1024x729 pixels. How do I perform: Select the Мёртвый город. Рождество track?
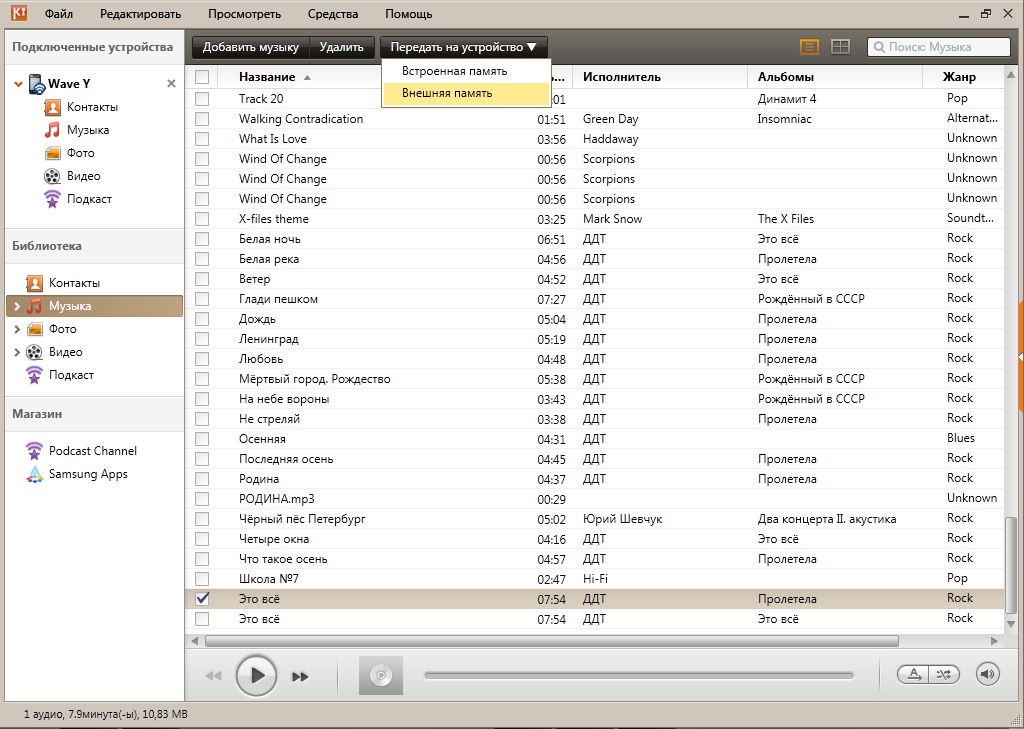click(x=594, y=380)
